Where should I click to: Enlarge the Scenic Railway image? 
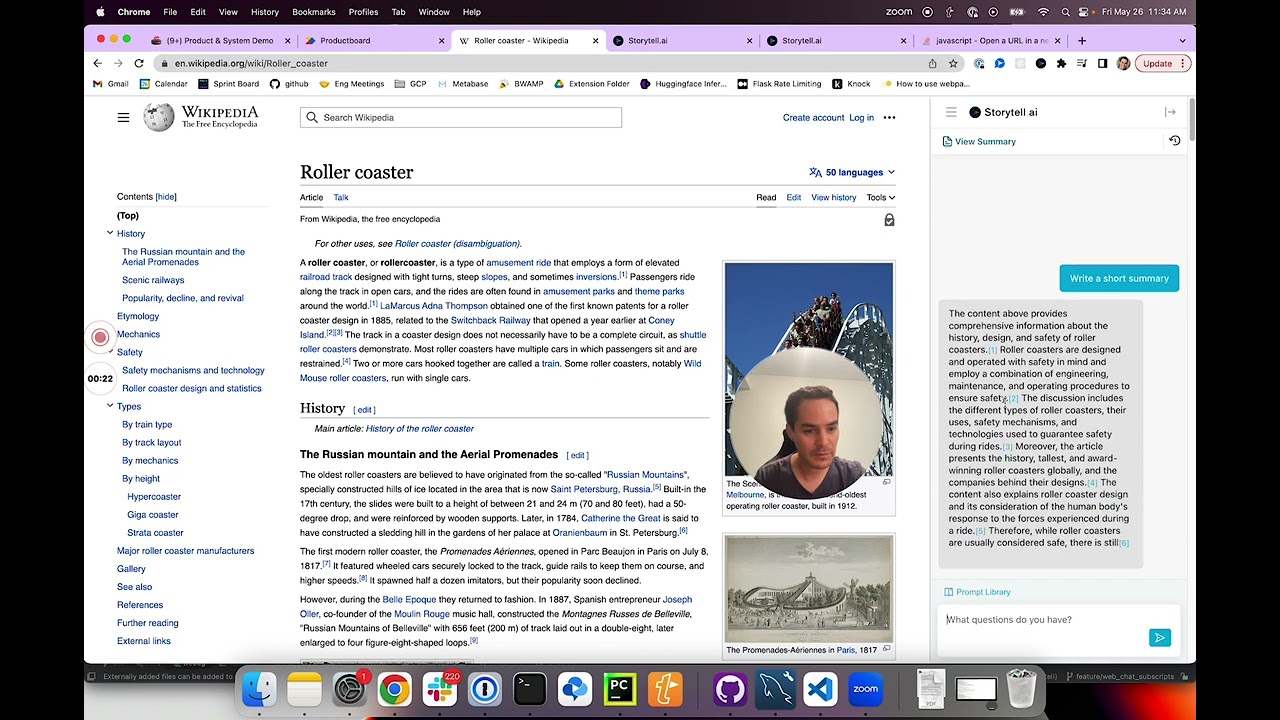(886, 482)
